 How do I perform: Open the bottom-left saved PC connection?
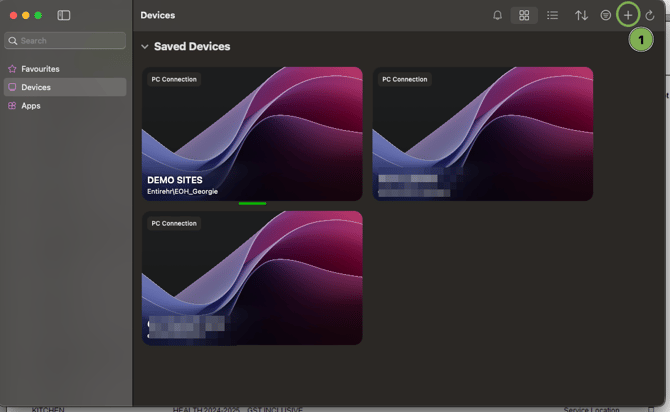coord(252,277)
